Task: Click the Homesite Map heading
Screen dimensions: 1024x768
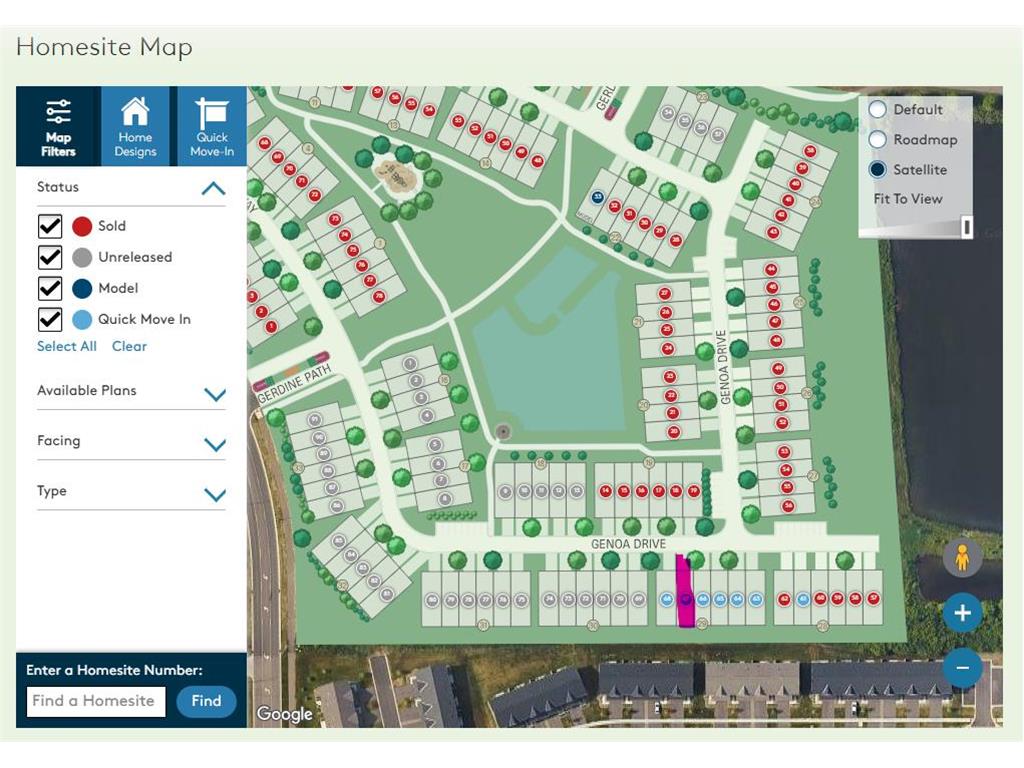Action: click(x=104, y=47)
